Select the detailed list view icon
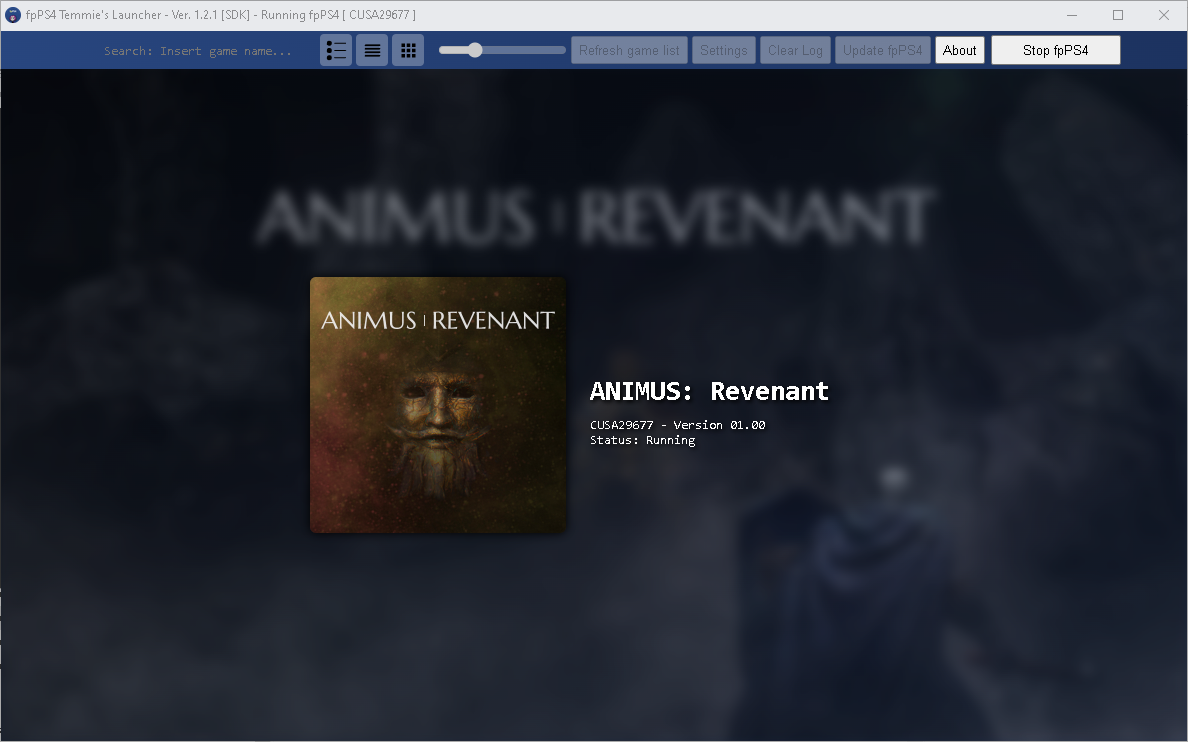The image size is (1188, 742). [336, 49]
